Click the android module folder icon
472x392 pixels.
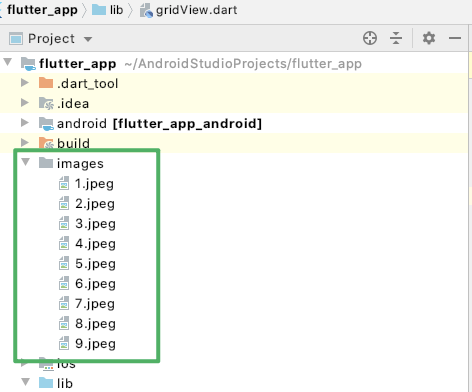point(46,124)
